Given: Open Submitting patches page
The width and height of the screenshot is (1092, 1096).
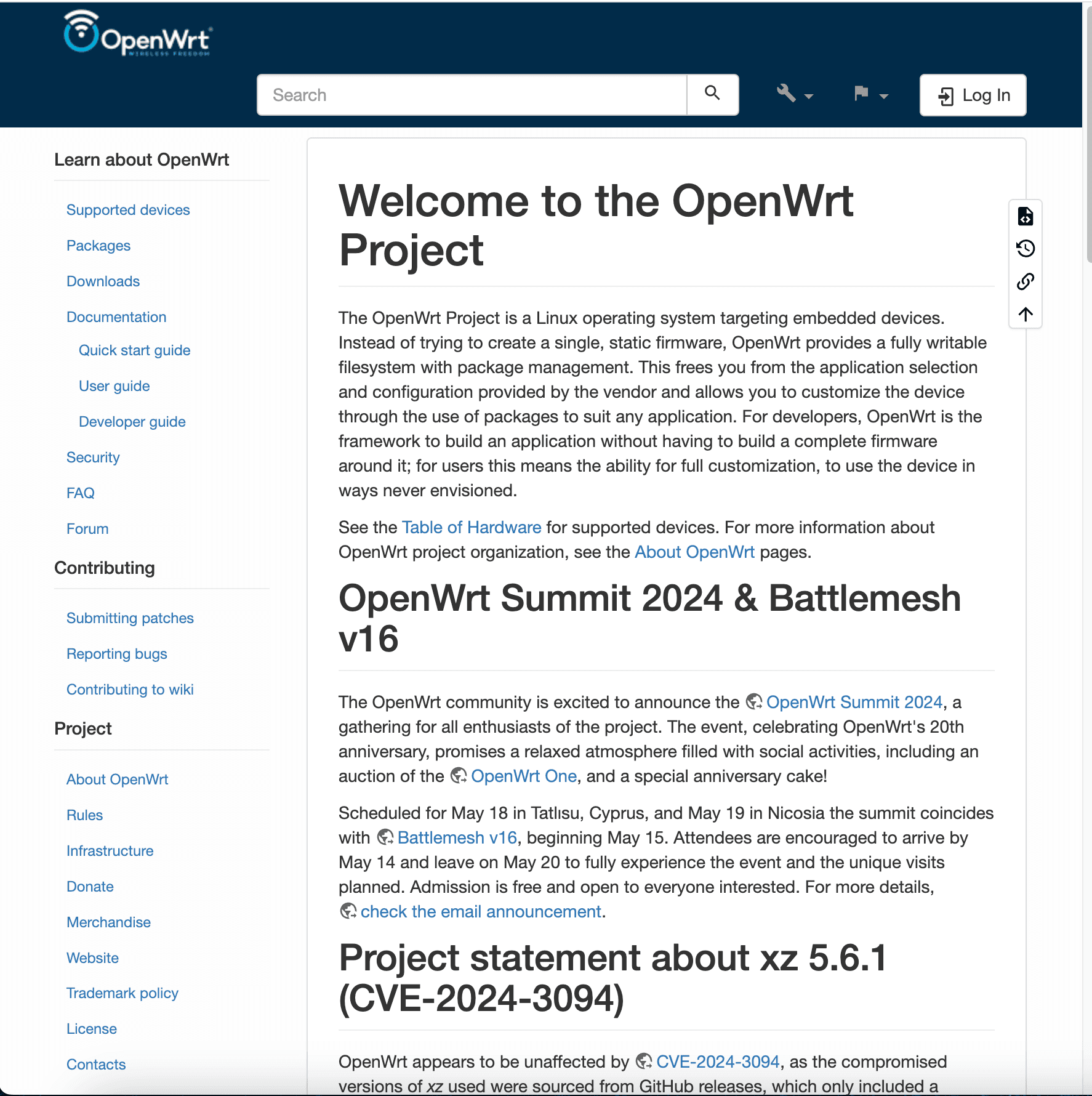Looking at the screenshot, I should (130, 618).
